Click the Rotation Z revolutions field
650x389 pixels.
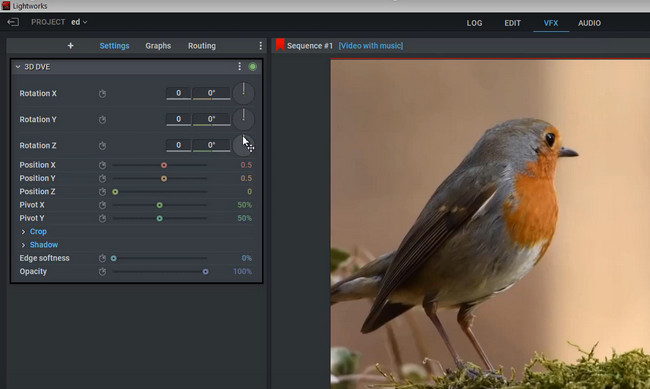click(x=178, y=145)
